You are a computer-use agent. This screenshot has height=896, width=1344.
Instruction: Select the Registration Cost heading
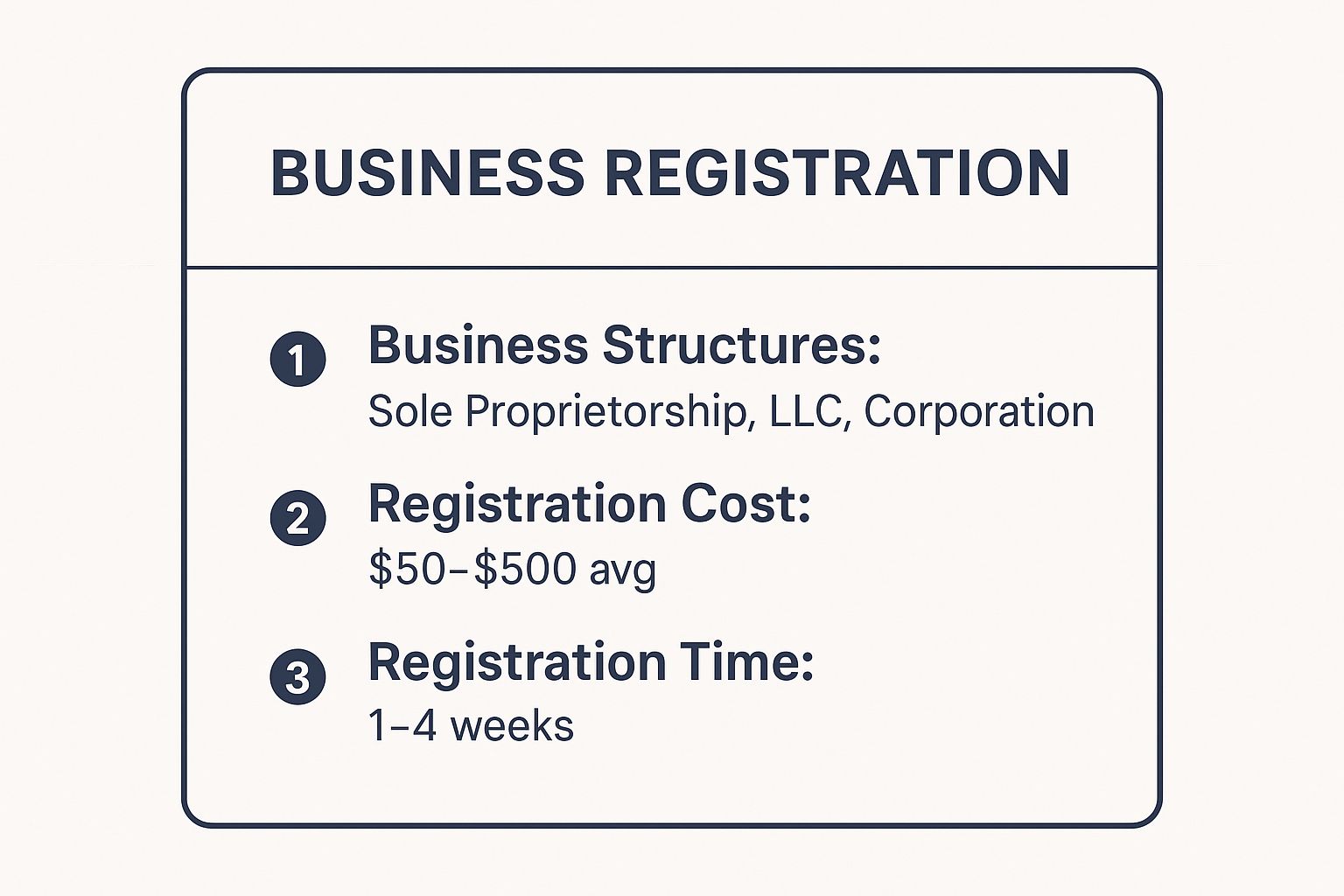(589, 504)
